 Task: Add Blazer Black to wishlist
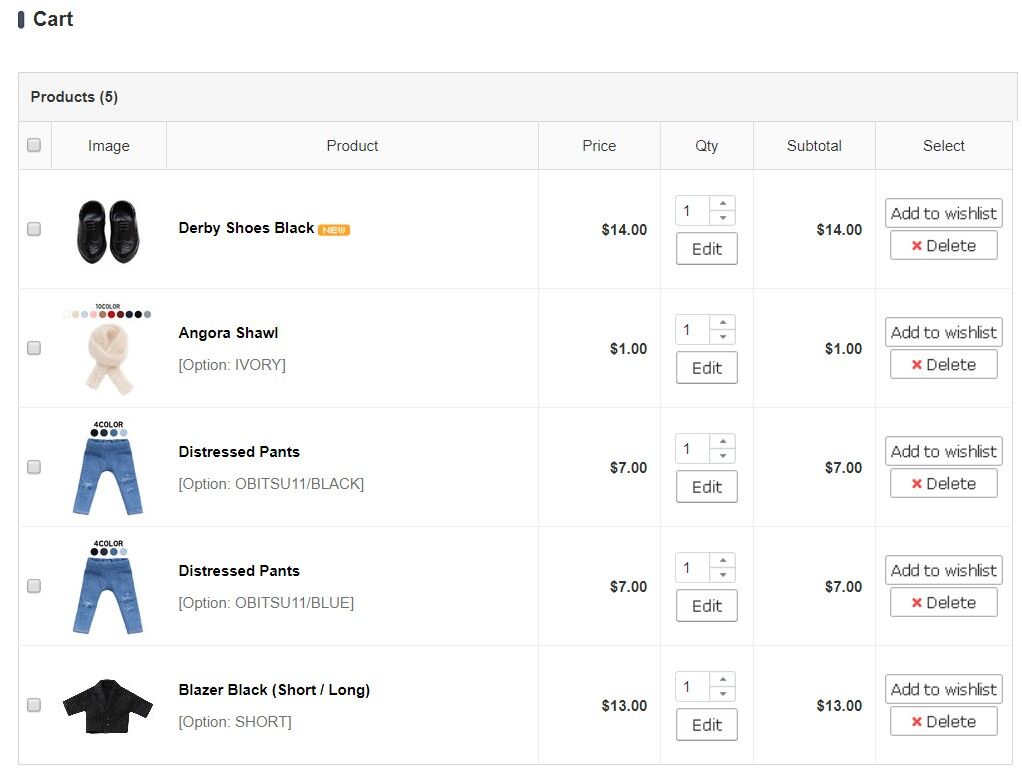[x=944, y=689]
